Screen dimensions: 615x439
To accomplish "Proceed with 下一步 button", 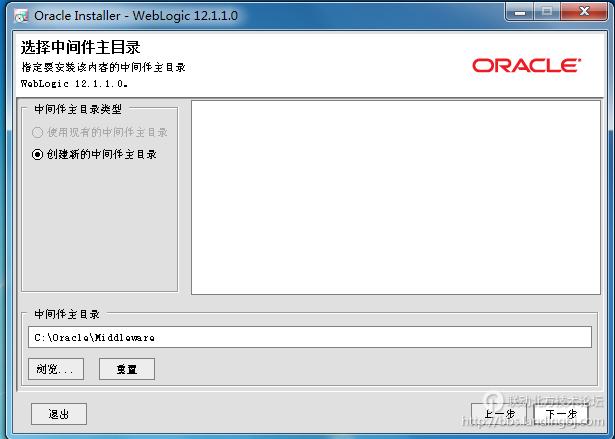I will 561,414.
